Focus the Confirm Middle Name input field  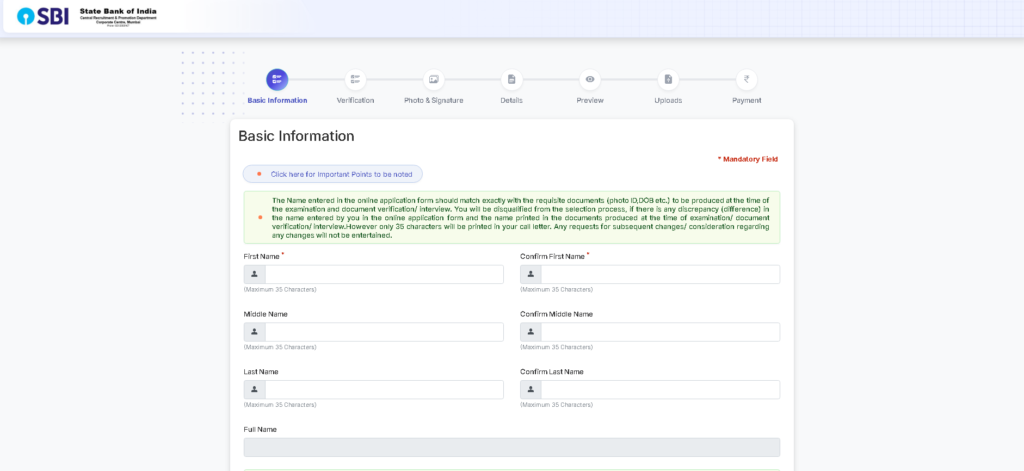[660, 332]
